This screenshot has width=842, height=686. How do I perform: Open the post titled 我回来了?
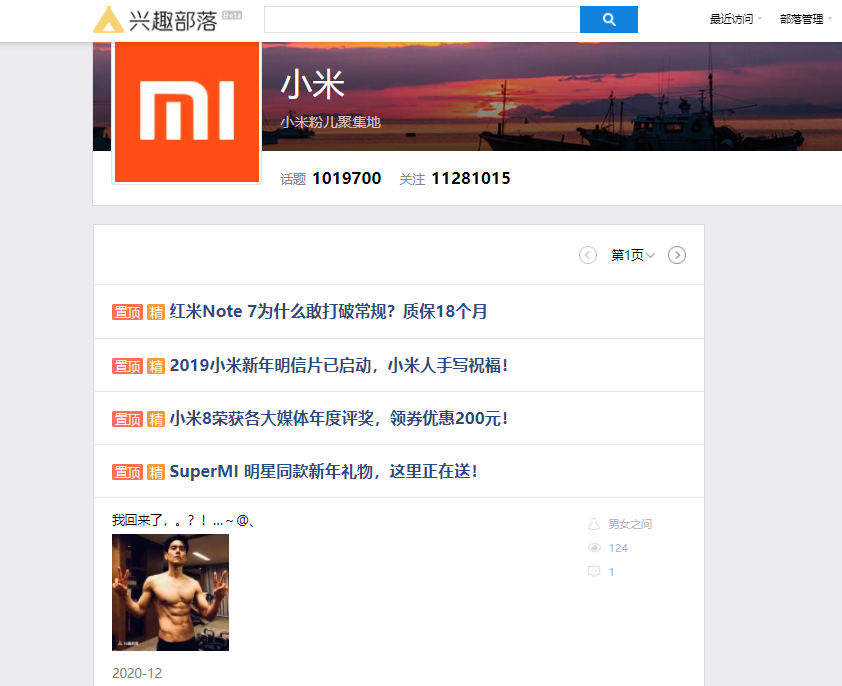point(183,520)
